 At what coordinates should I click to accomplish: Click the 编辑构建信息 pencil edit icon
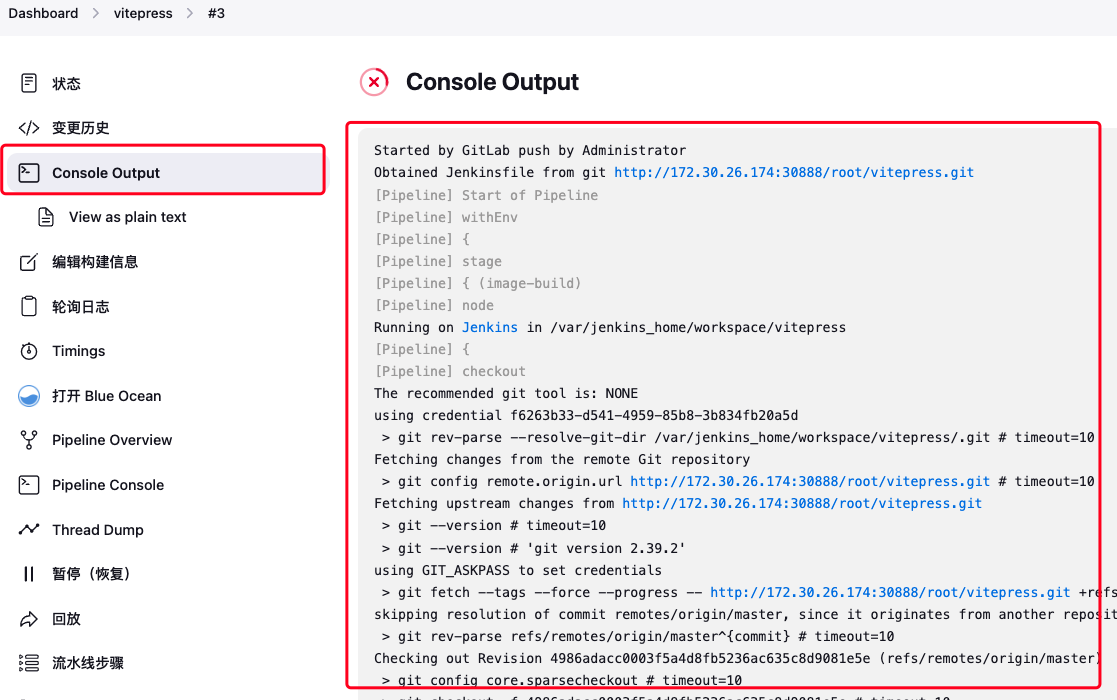pyautogui.click(x=29, y=262)
